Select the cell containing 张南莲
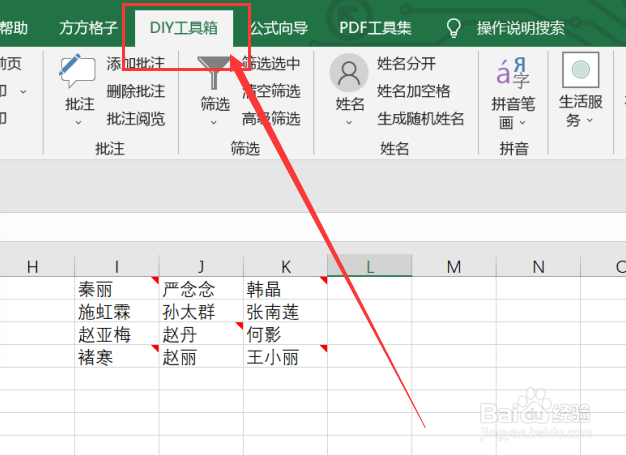Viewport: 626px width, 455px height. coord(285,311)
